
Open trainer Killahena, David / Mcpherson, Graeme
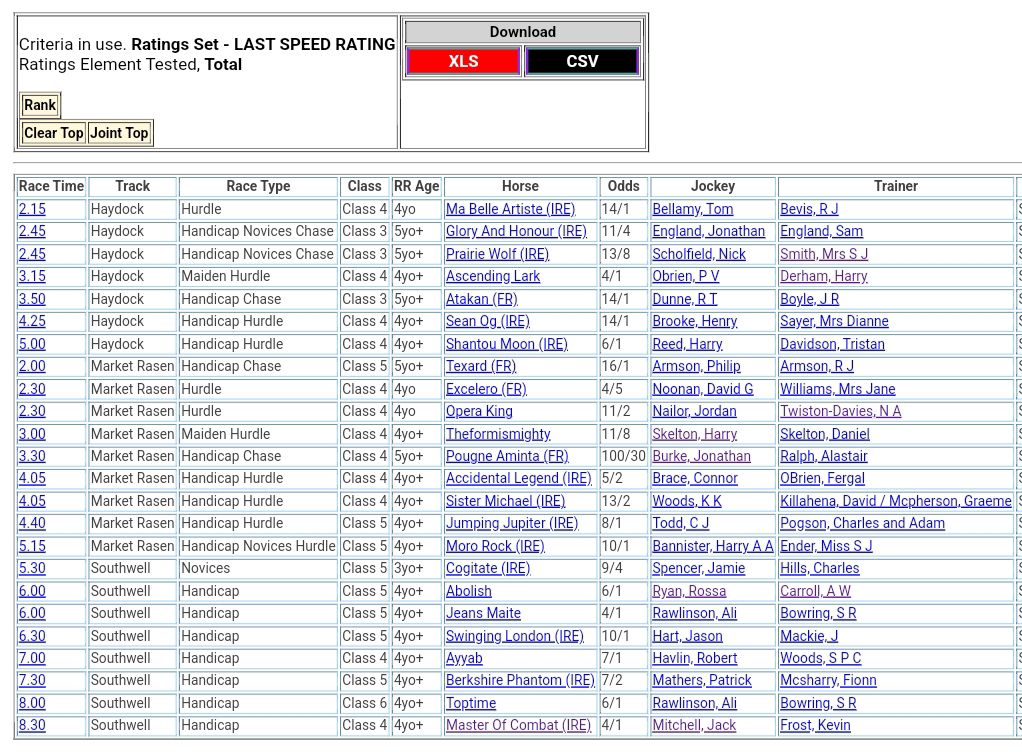(895, 501)
